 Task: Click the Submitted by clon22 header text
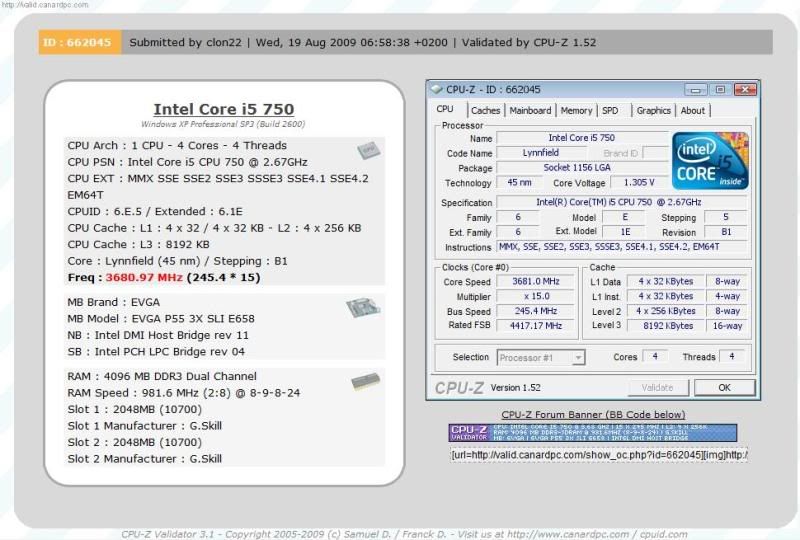click(185, 42)
